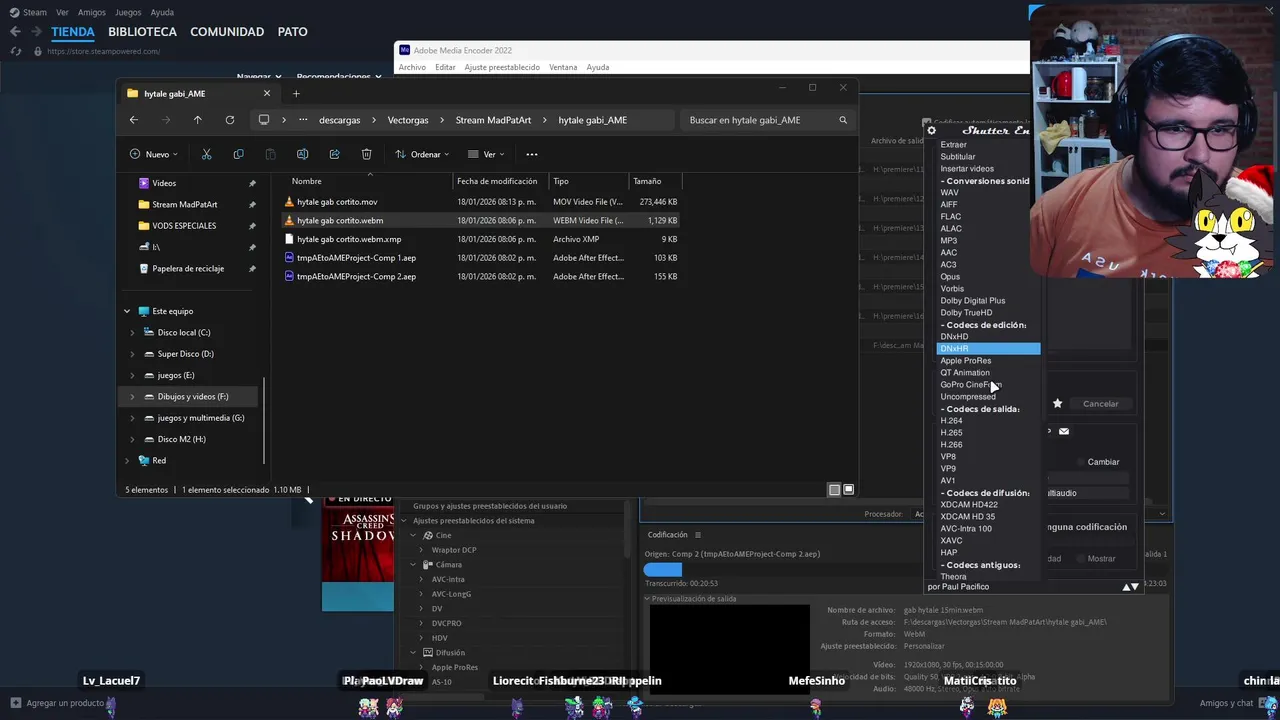The width and height of the screenshot is (1280, 720).
Task: Collapse the Este equipo tree node
Action: pos(127,311)
